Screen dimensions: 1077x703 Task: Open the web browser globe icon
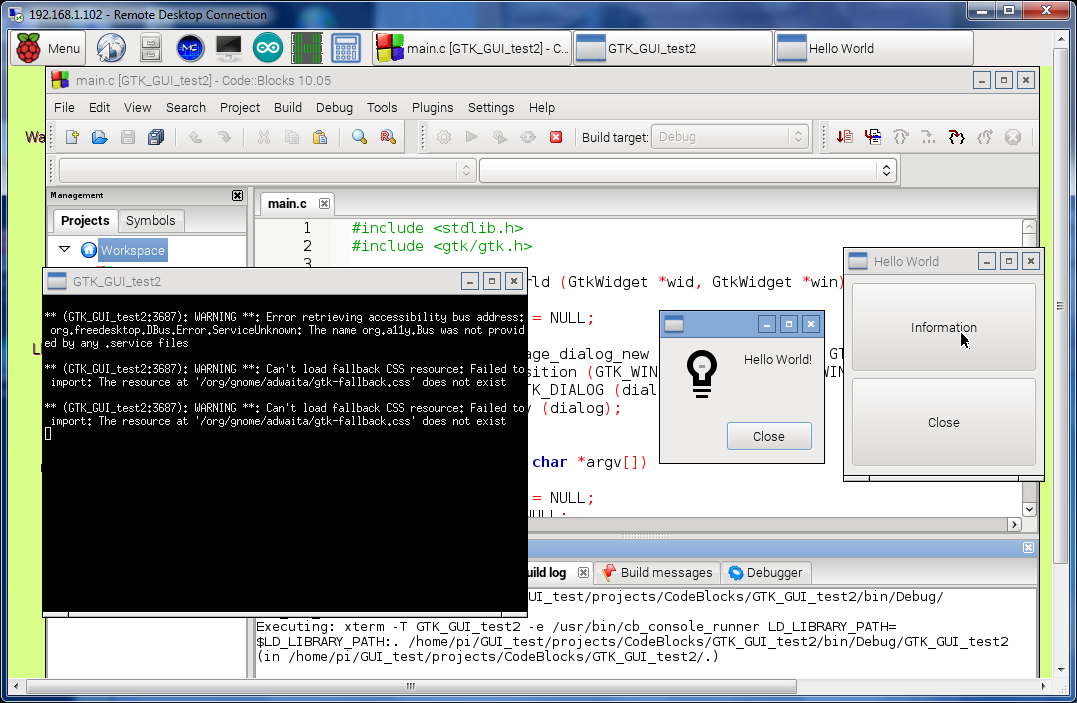point(111,48)
